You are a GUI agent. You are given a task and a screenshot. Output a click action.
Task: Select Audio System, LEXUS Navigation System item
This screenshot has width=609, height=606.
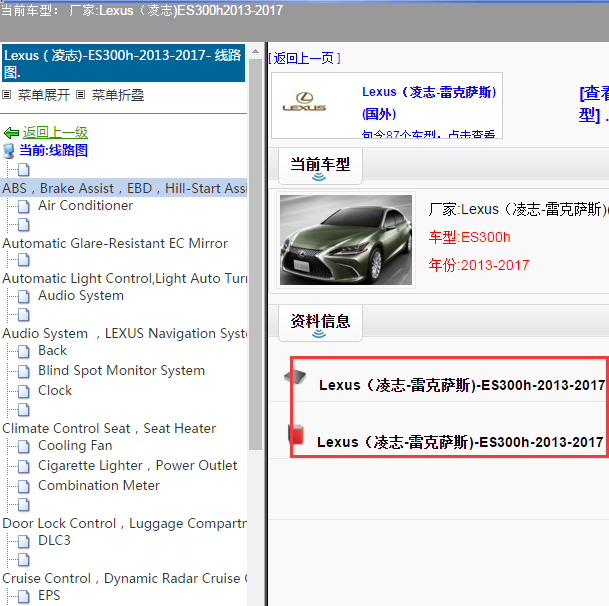124,334
